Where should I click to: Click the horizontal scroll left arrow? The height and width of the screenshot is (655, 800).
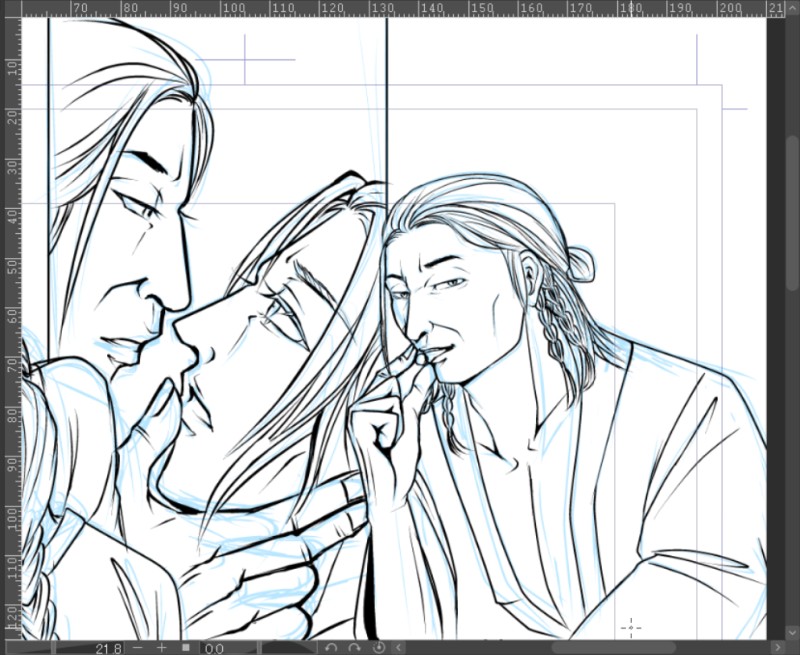(398, 647)
